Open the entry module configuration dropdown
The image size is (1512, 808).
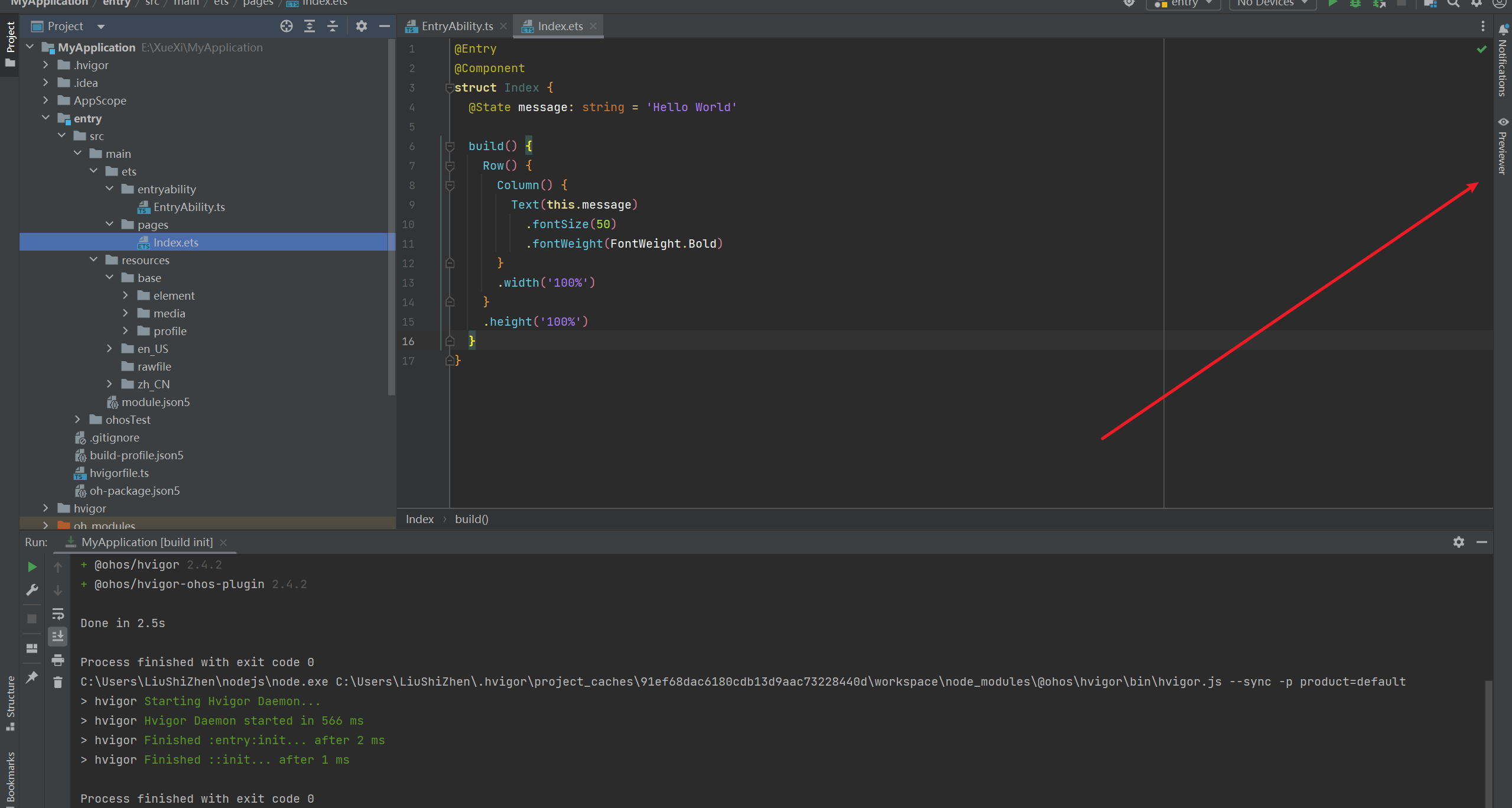[x=1185, y=4]
